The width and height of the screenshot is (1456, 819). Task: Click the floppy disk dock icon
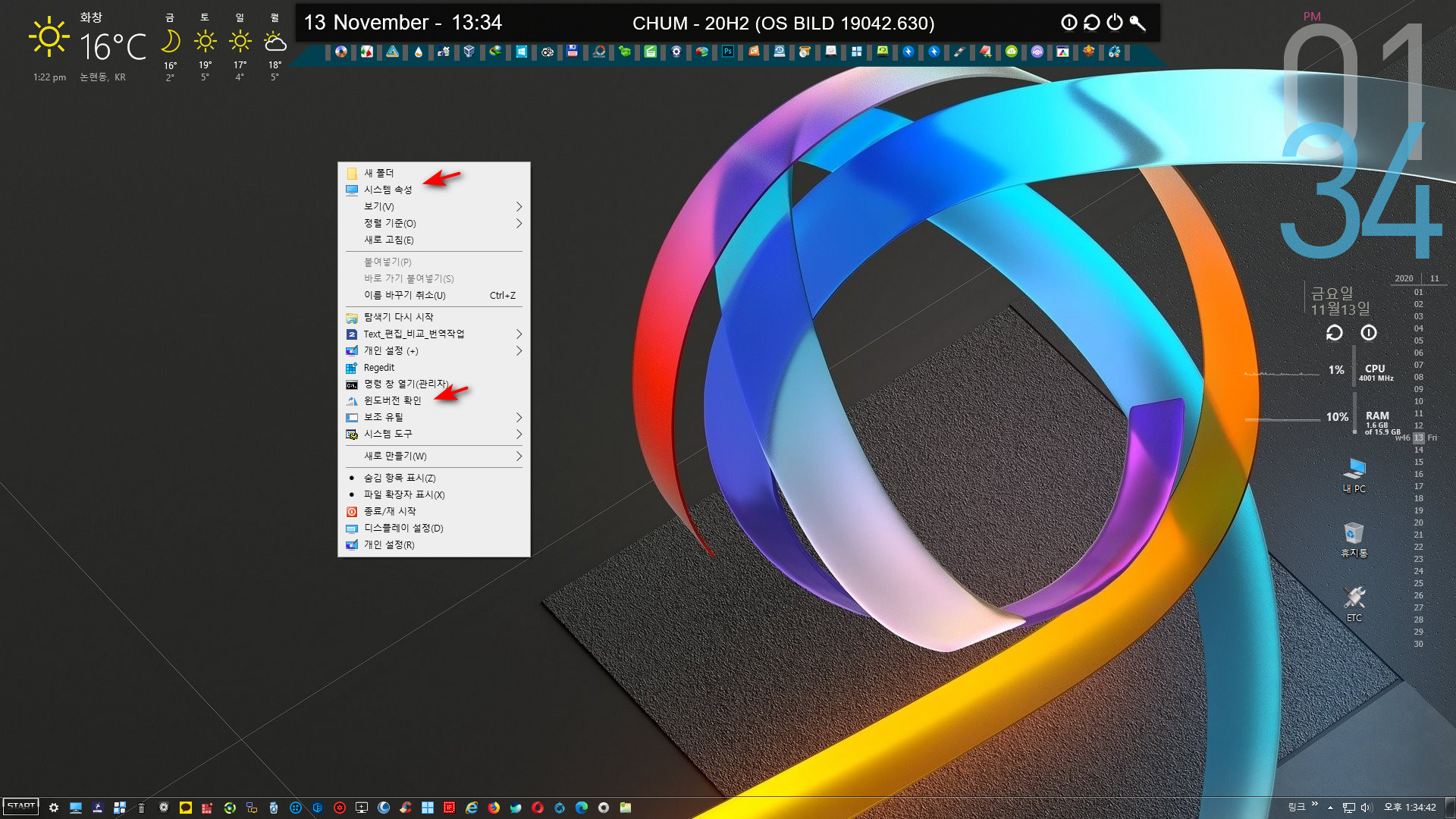click(573, 52)
